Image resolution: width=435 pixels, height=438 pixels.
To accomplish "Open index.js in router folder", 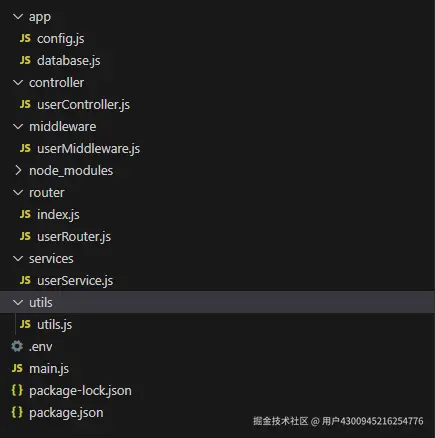I will [x=58, y=215].
